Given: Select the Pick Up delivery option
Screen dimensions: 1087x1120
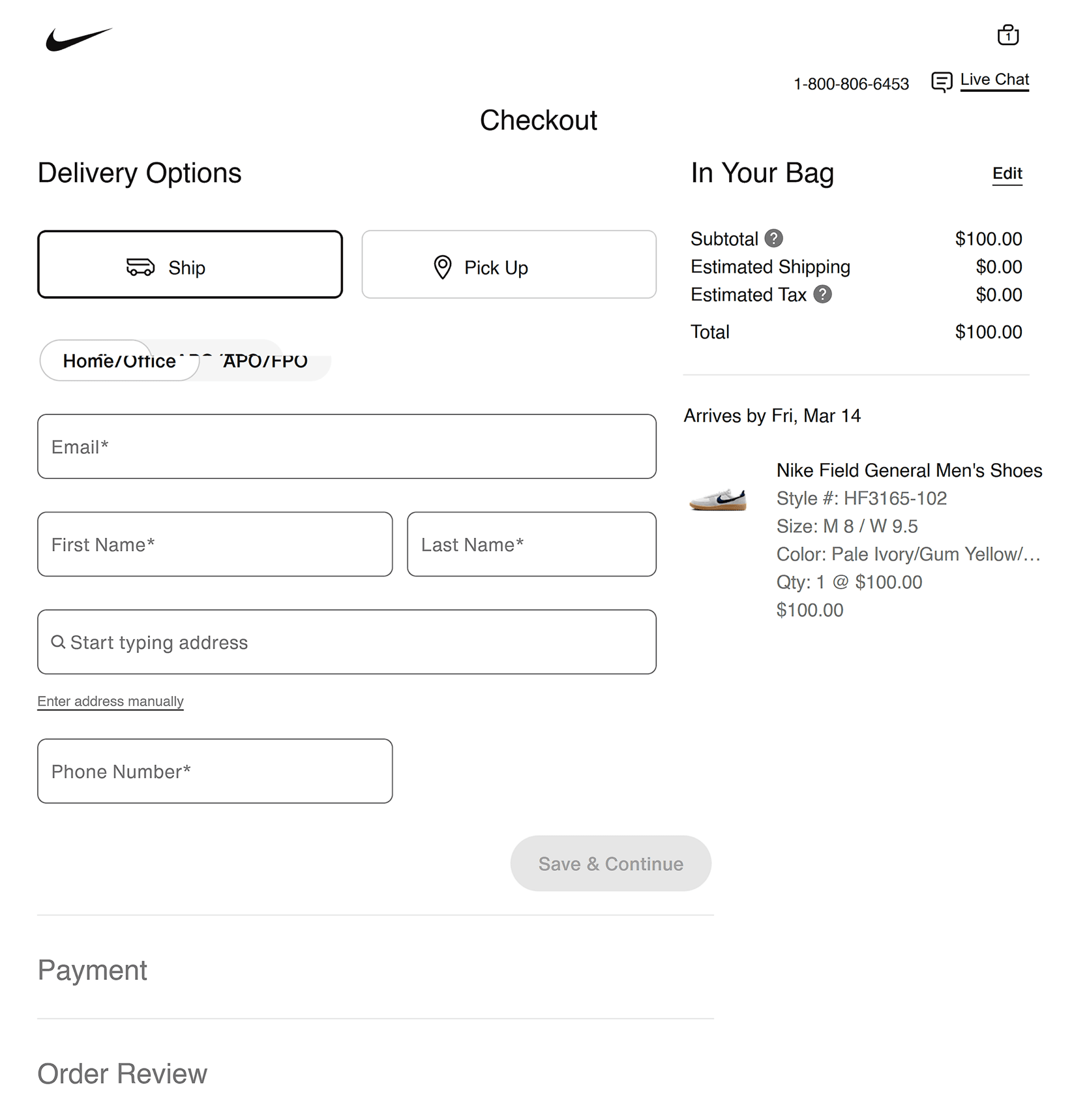Looking at the screenshot, I should click(x=508, y=264).
